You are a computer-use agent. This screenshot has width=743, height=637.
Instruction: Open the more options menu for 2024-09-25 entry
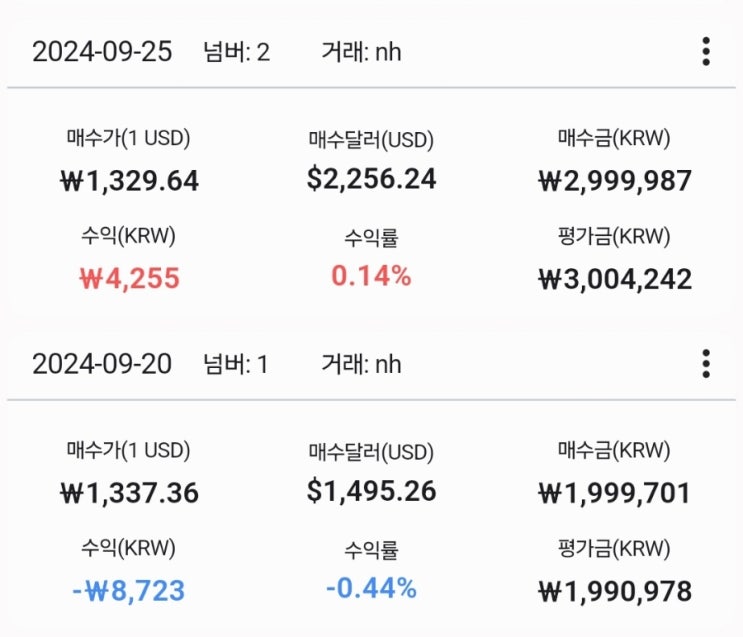click(706, 52)
